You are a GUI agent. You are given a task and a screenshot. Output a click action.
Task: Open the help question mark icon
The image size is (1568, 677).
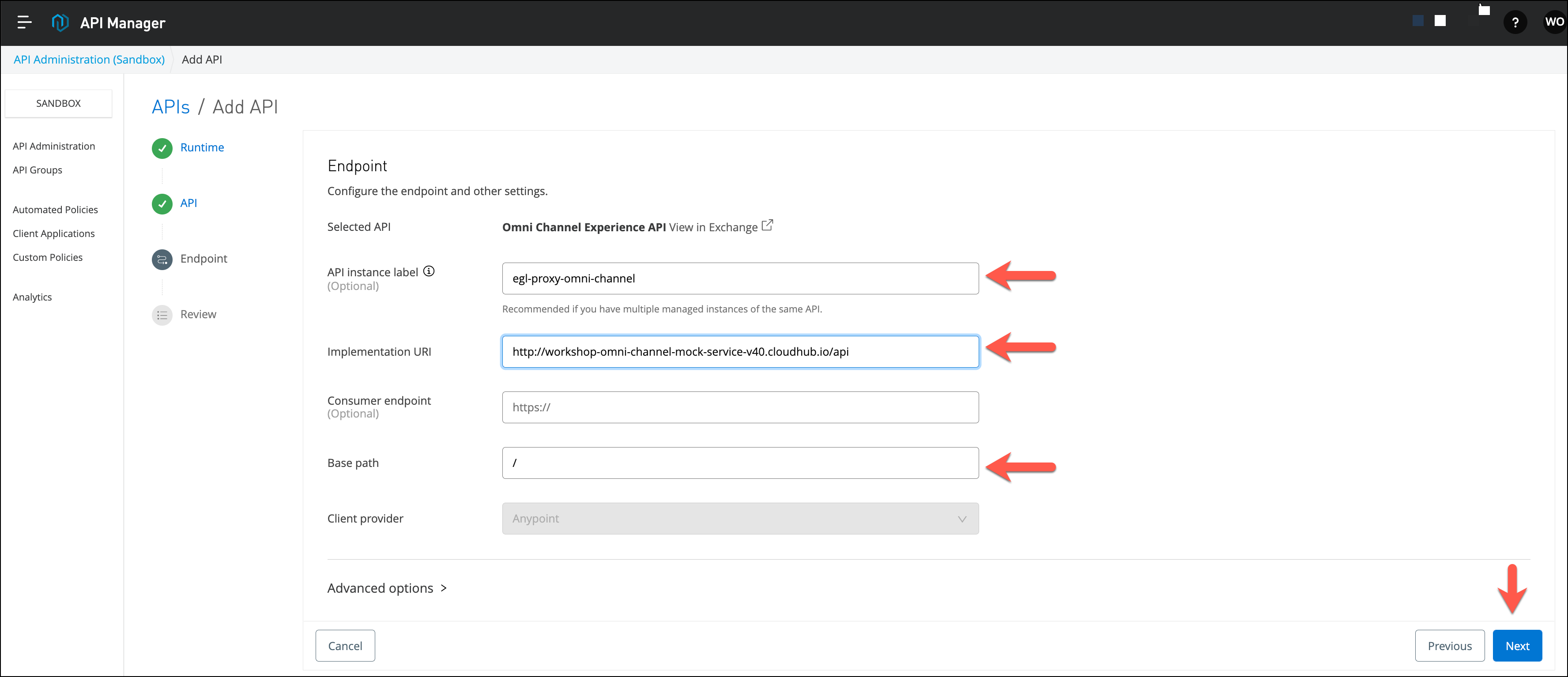coord(1515,23)
